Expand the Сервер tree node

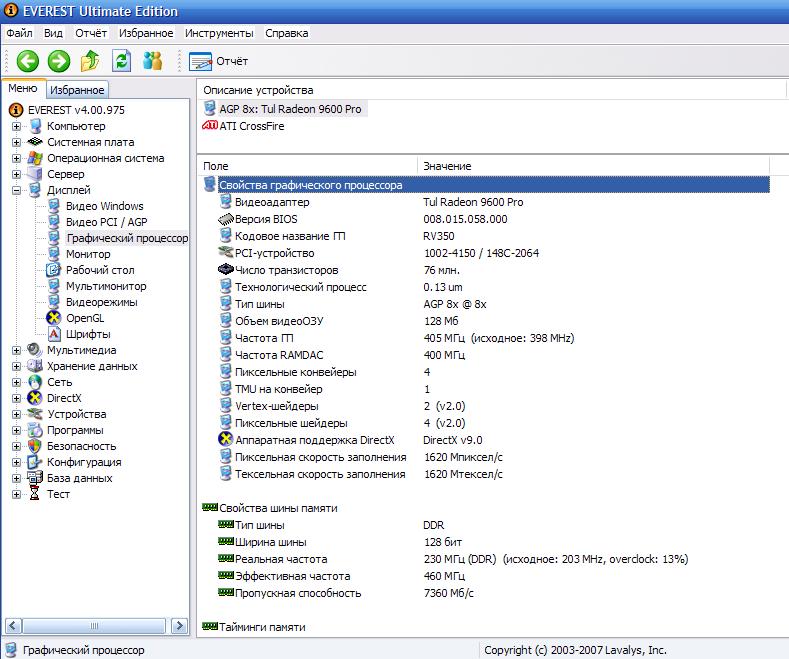pyautogui.click(x=16, y=175)
